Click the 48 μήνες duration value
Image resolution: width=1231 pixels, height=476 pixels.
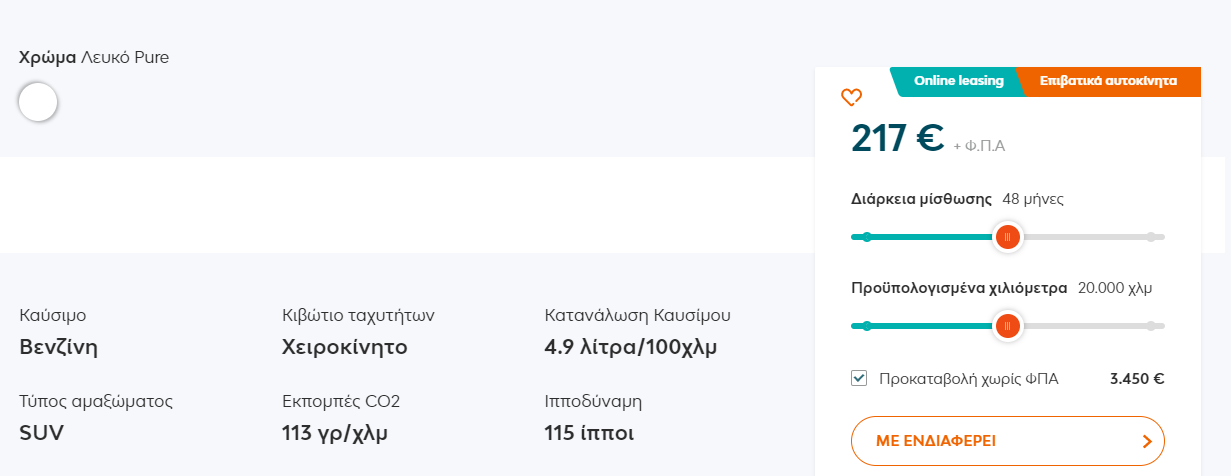1033,199
